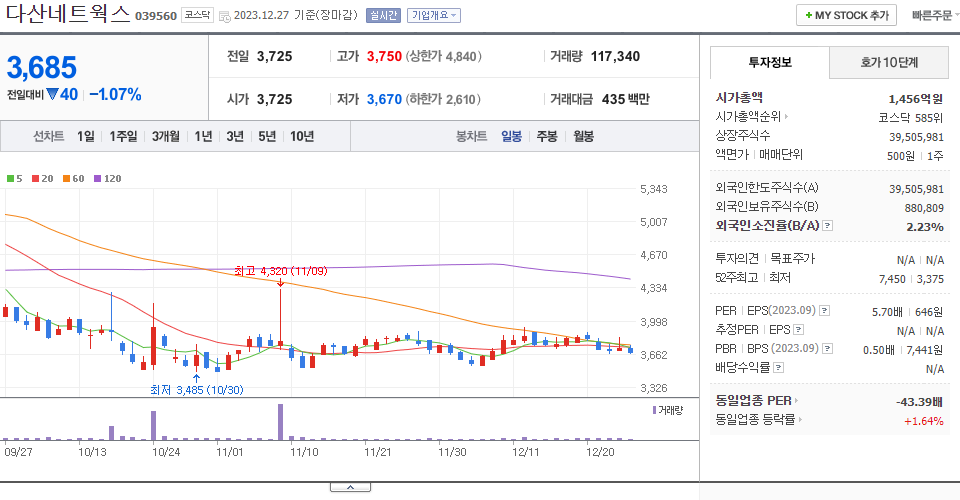Click the 저가 value 3,670
Viewport: 960px width, 500px height.
coord(384,99)
